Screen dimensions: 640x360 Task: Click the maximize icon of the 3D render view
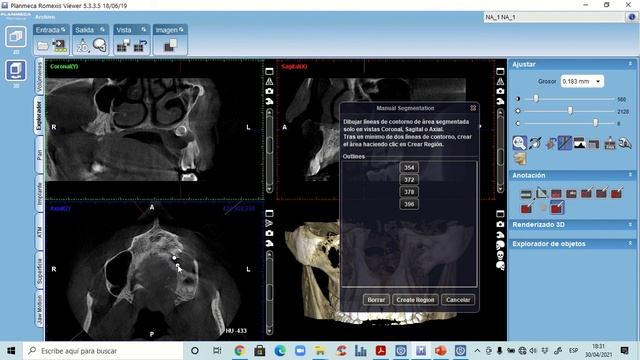[x=500, y=214]
